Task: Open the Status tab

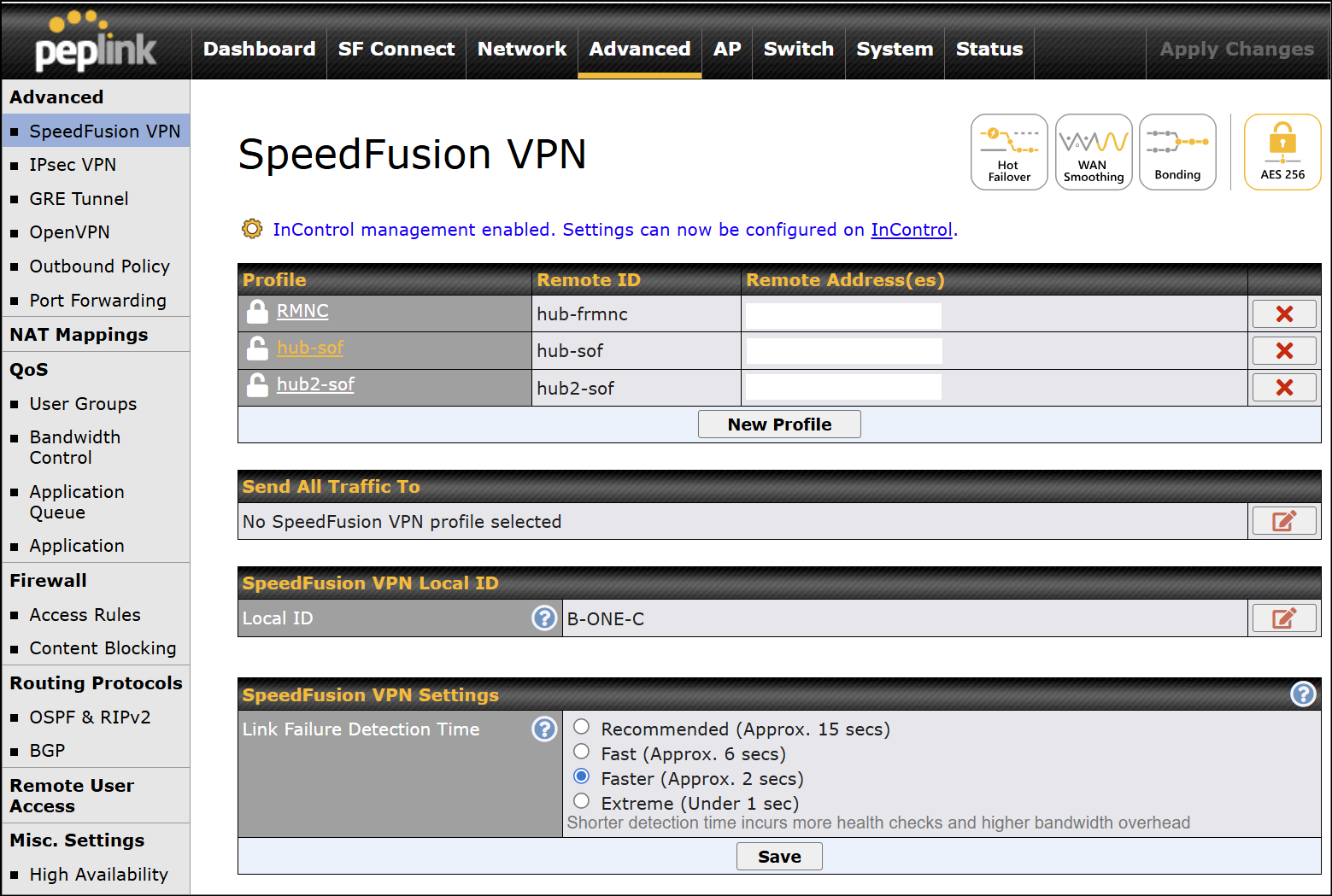Action: pos(989,50)
